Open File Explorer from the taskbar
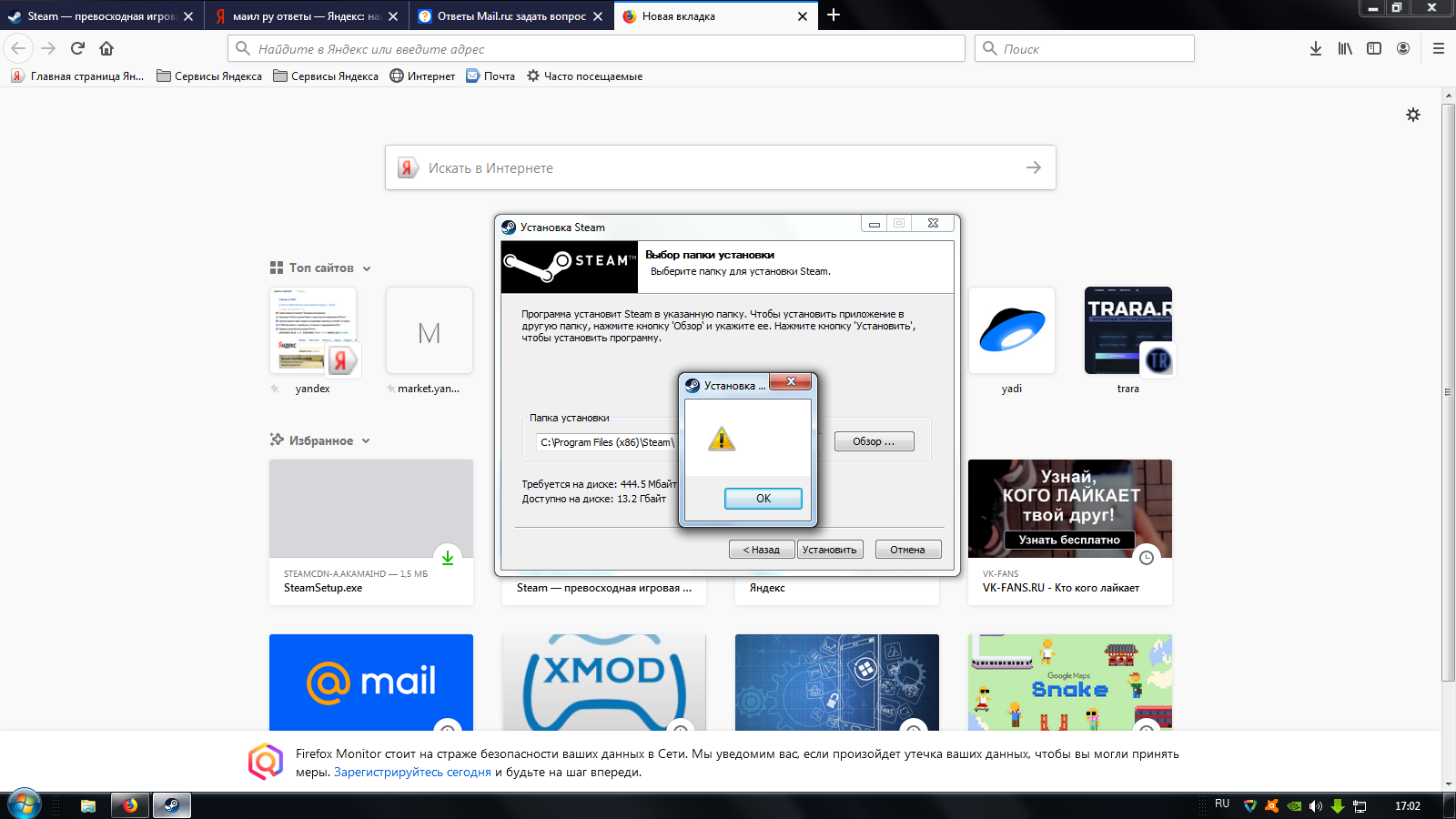This screenshot has width=1456, height=819. [88, 805]
